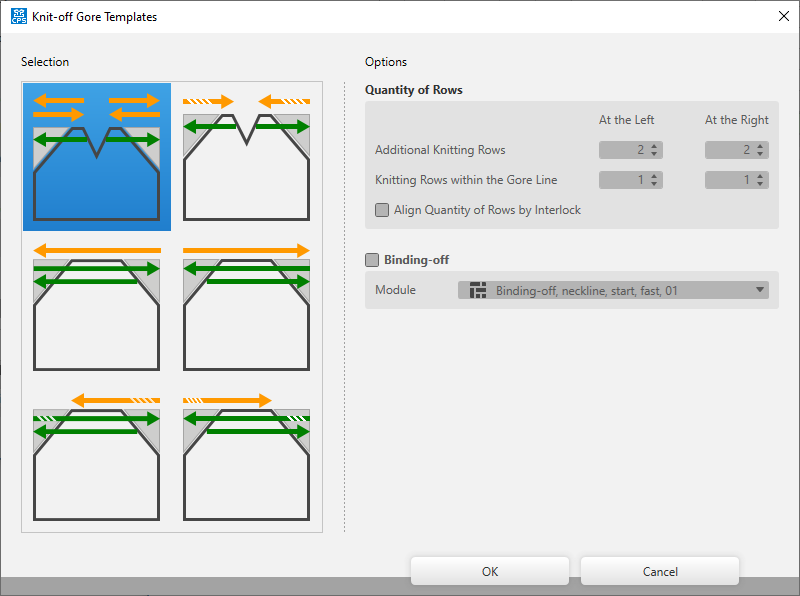Increase Additional Knitting Rows At the Left
The image size is (800, 596).
654,146
